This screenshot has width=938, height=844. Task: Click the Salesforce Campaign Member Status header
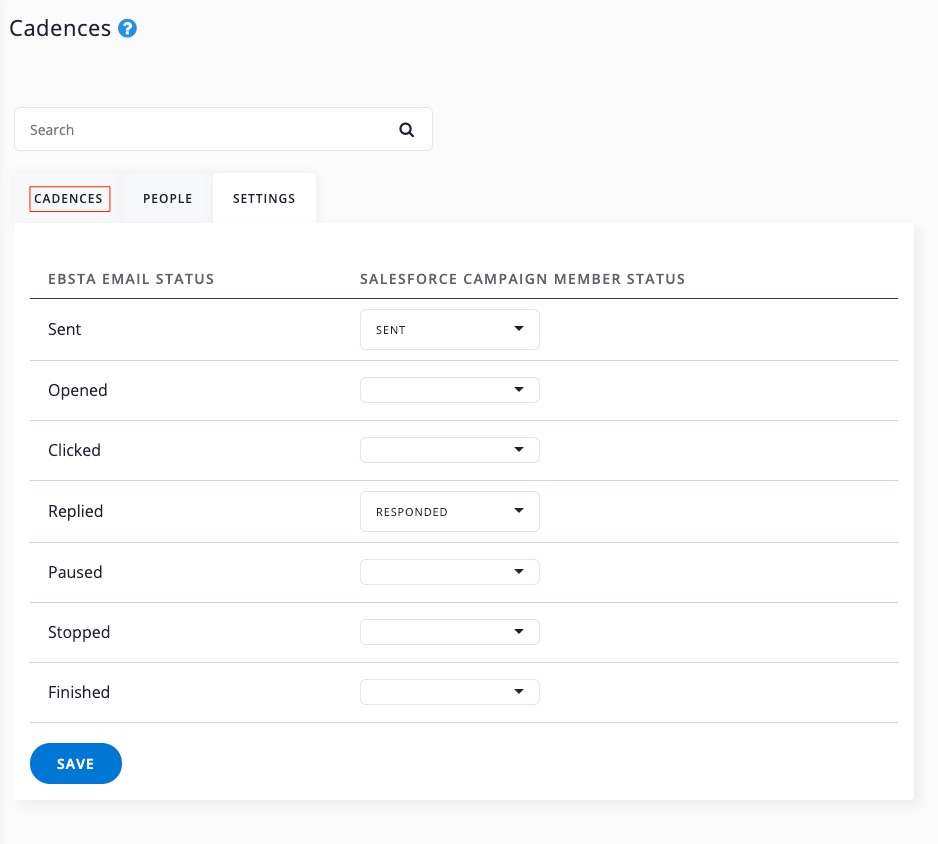tap(522, 279)
